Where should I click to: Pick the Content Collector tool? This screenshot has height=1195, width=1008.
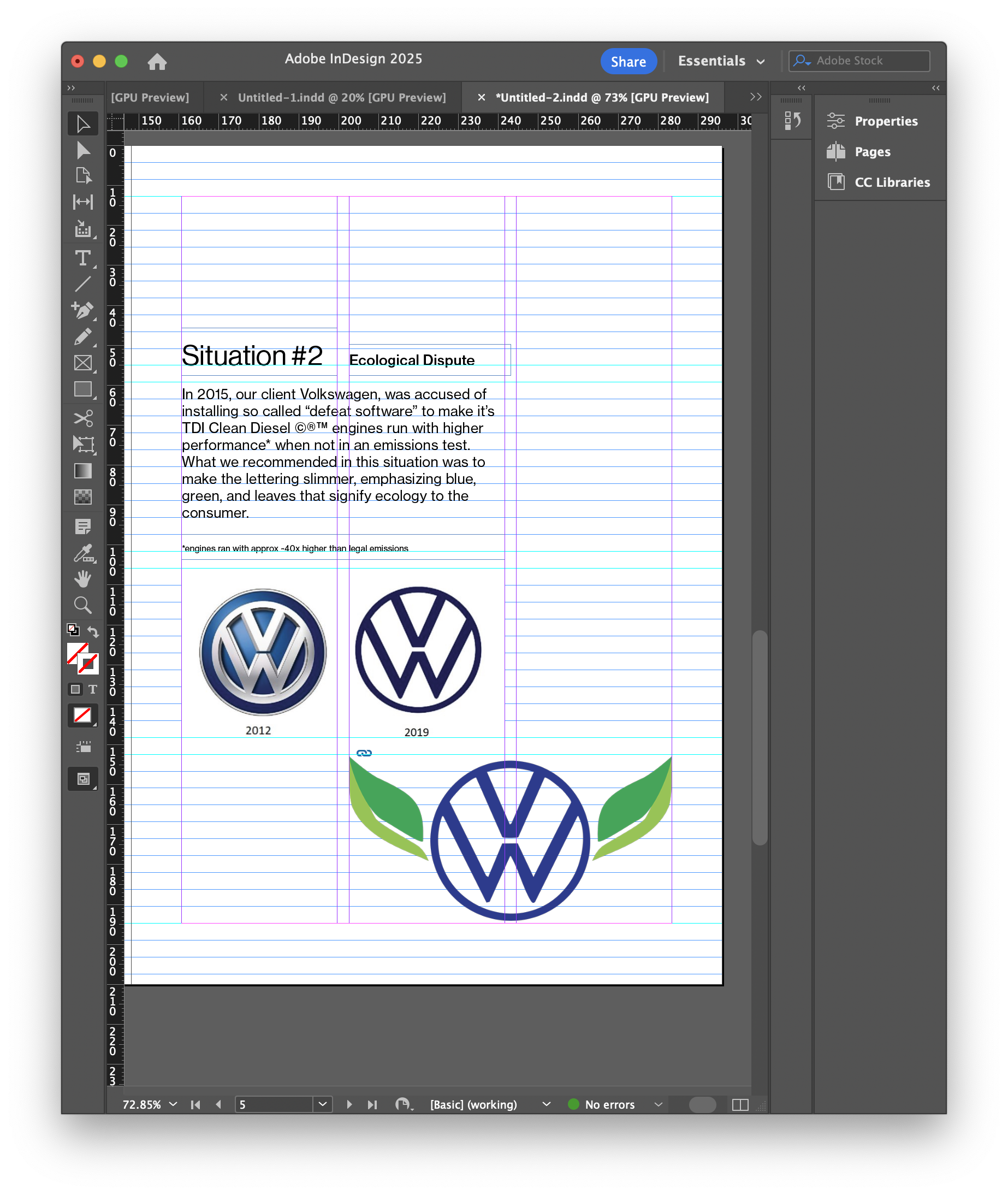tap(83, 229)
